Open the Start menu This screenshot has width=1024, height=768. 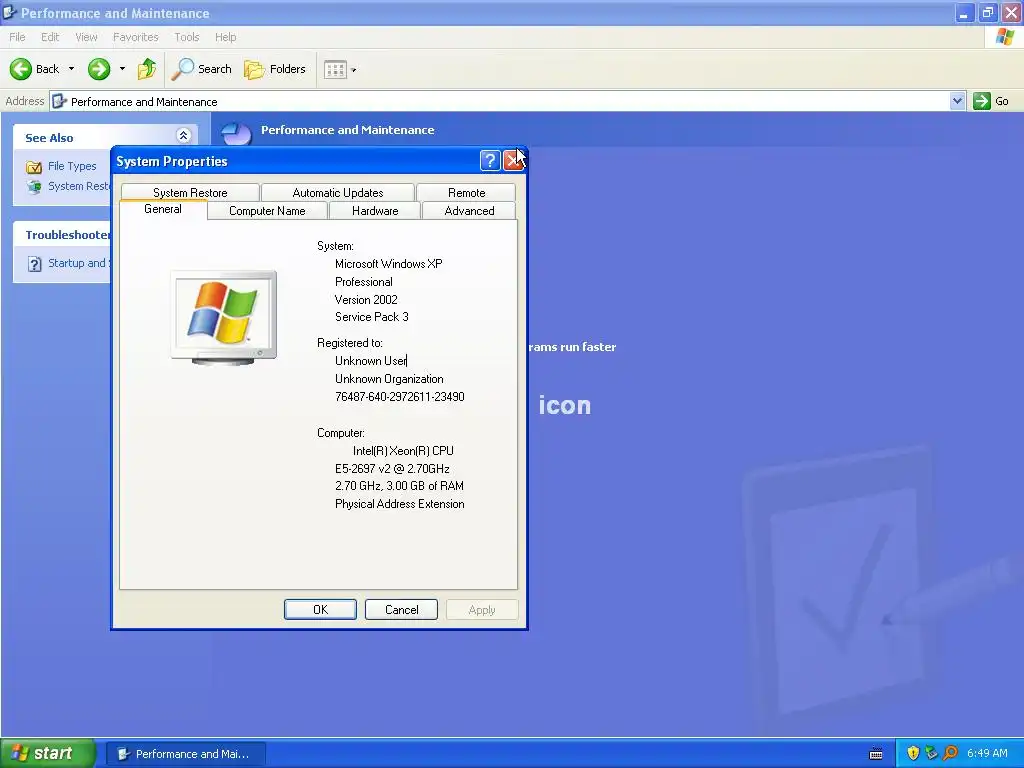coord(48,753)
